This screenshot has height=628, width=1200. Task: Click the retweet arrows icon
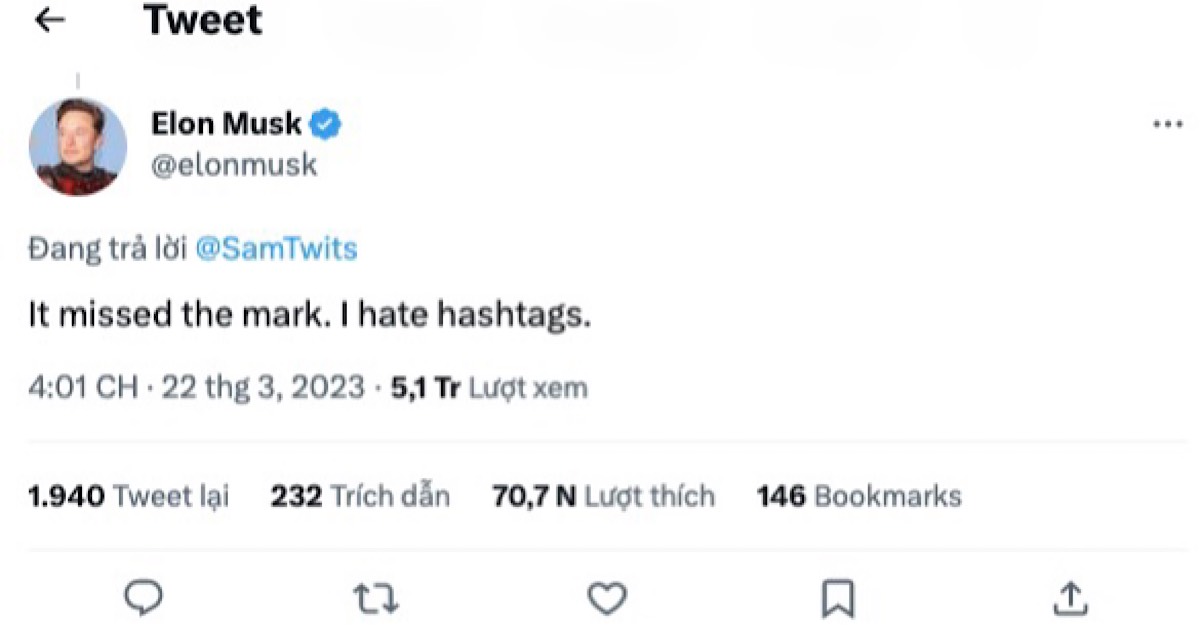(376, 598)
